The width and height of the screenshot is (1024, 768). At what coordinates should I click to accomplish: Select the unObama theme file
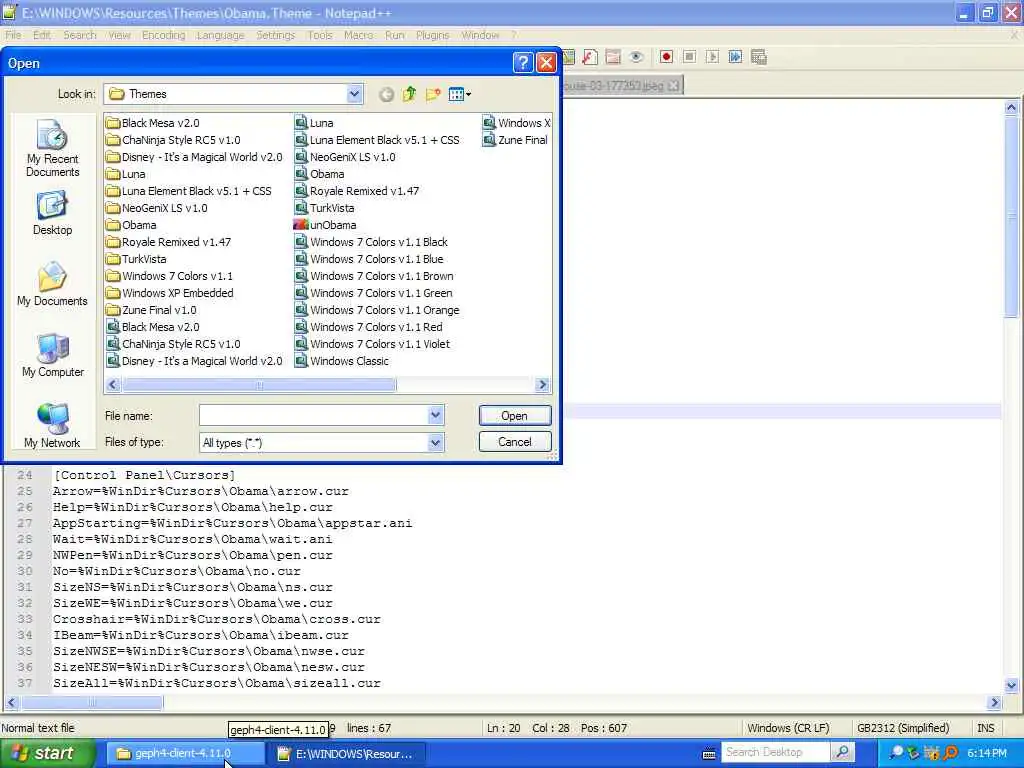(x=325, y=225)
